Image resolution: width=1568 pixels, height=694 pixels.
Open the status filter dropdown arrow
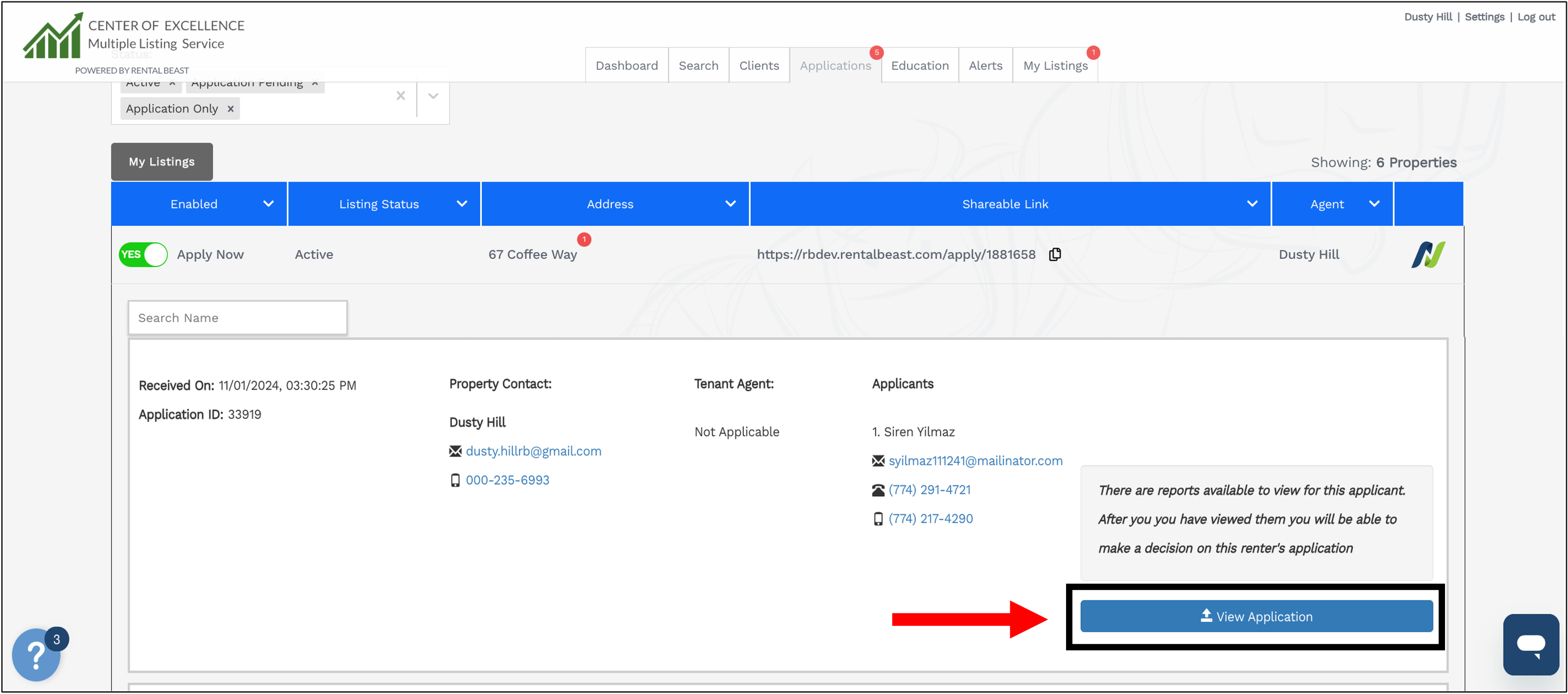tap(433, 96)
